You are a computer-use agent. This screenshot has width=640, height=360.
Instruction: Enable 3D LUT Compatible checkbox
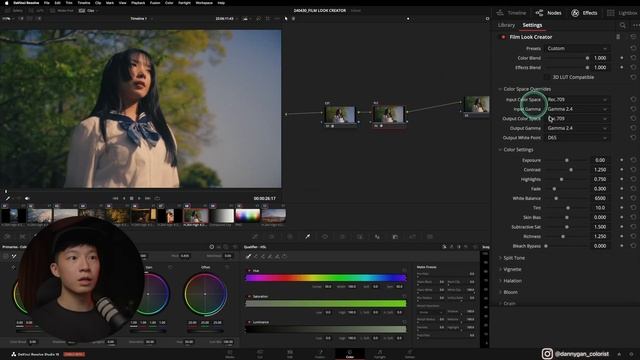point(547,77)
